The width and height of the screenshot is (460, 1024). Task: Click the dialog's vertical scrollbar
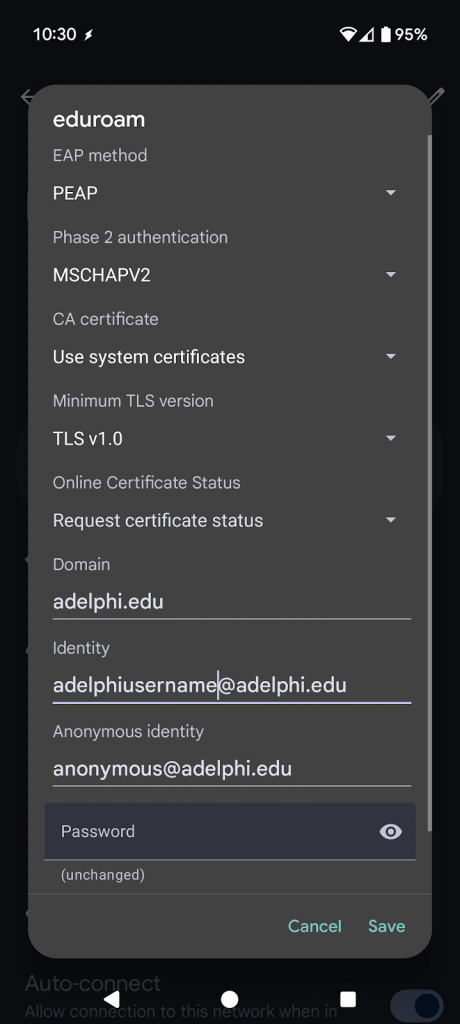pyautogui.click(x=429, y=483)
